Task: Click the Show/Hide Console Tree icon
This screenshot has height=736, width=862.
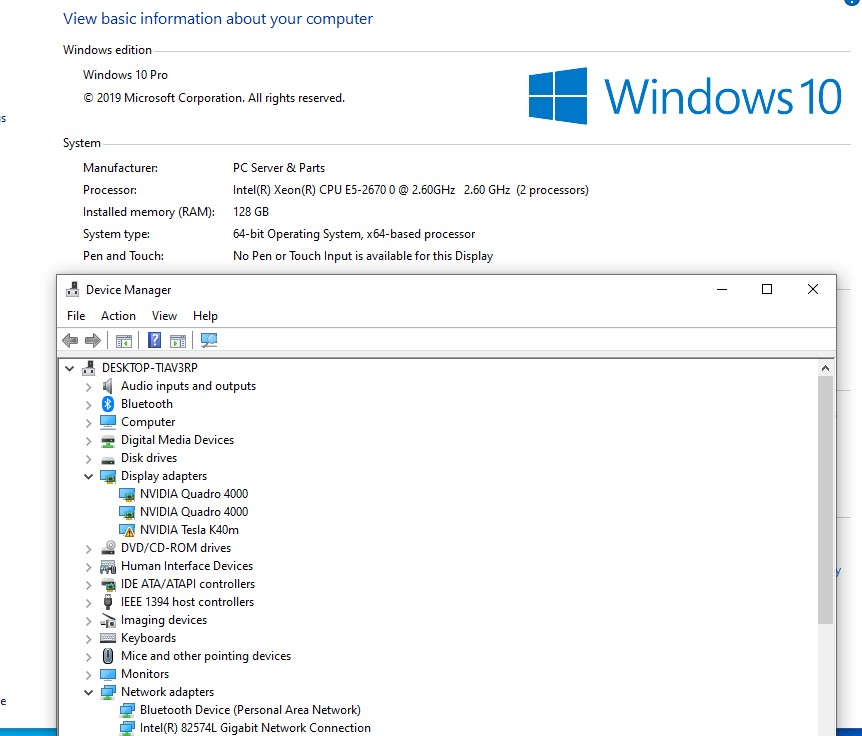Action: [124, 340]
